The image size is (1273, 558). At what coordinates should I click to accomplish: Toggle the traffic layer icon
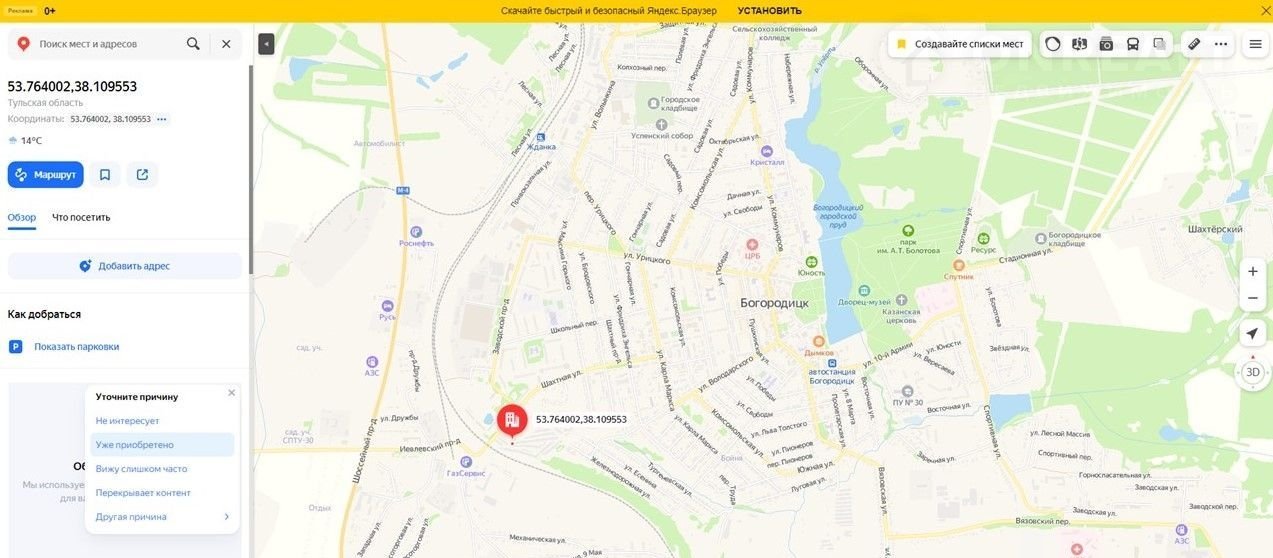(1053, 44)
